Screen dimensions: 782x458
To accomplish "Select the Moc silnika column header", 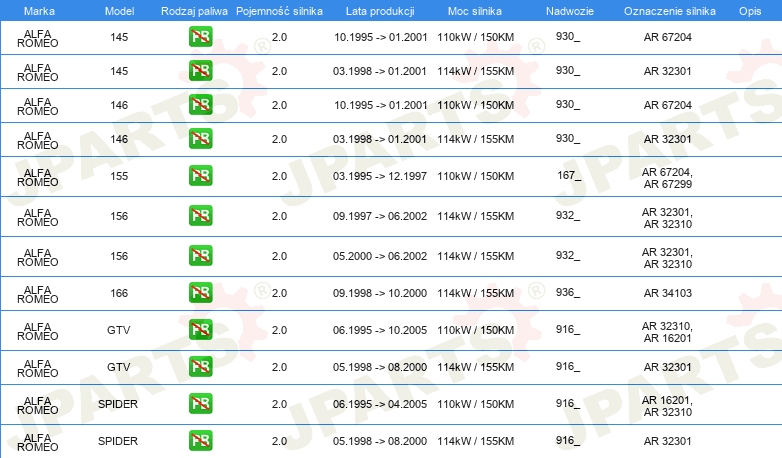I will [x=475, y=11].
